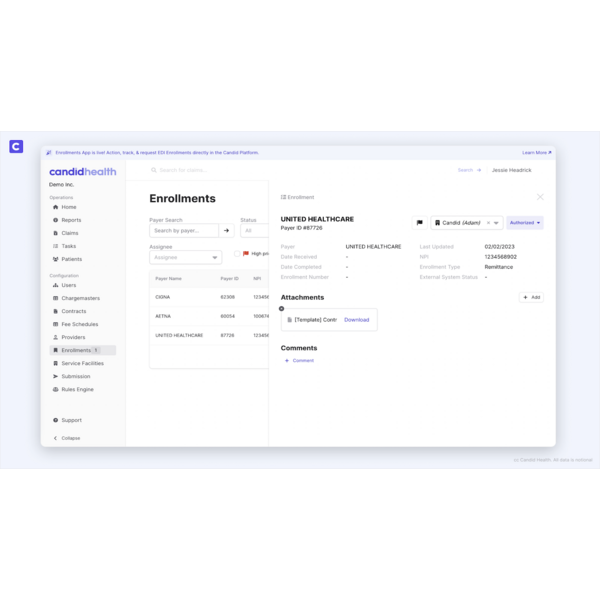The width and height of the screenshot is (600, 600).
Task: Toggle the priority flag button
Action: point(419,223)
